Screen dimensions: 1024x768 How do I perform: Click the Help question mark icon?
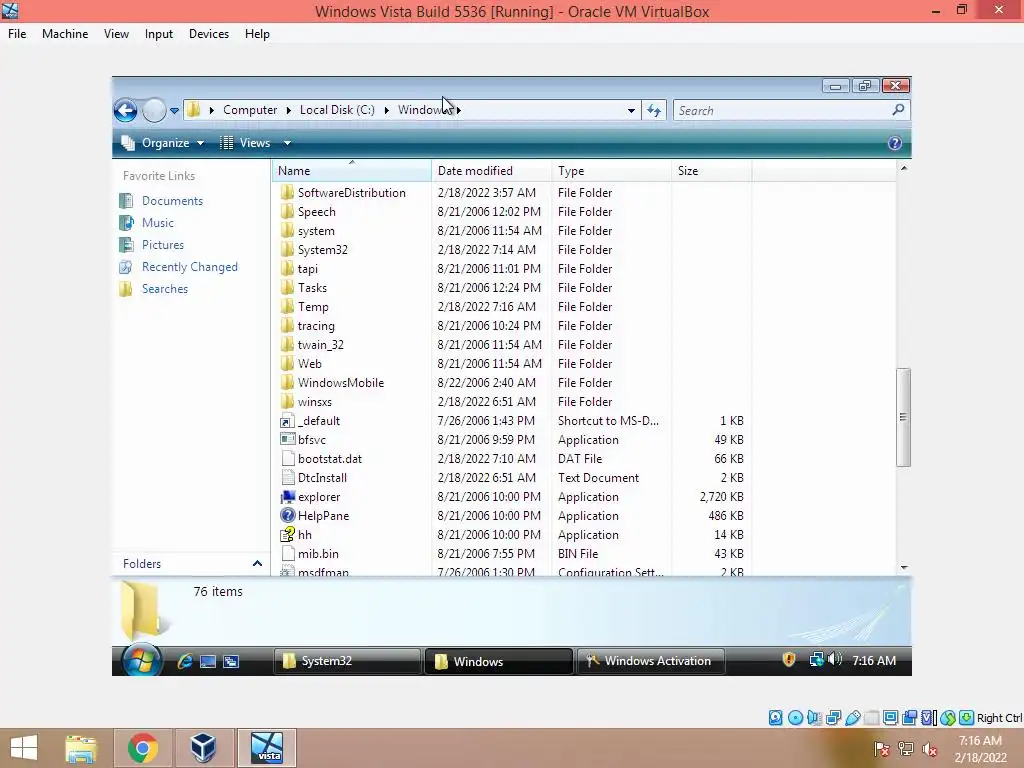pos(895,143)
